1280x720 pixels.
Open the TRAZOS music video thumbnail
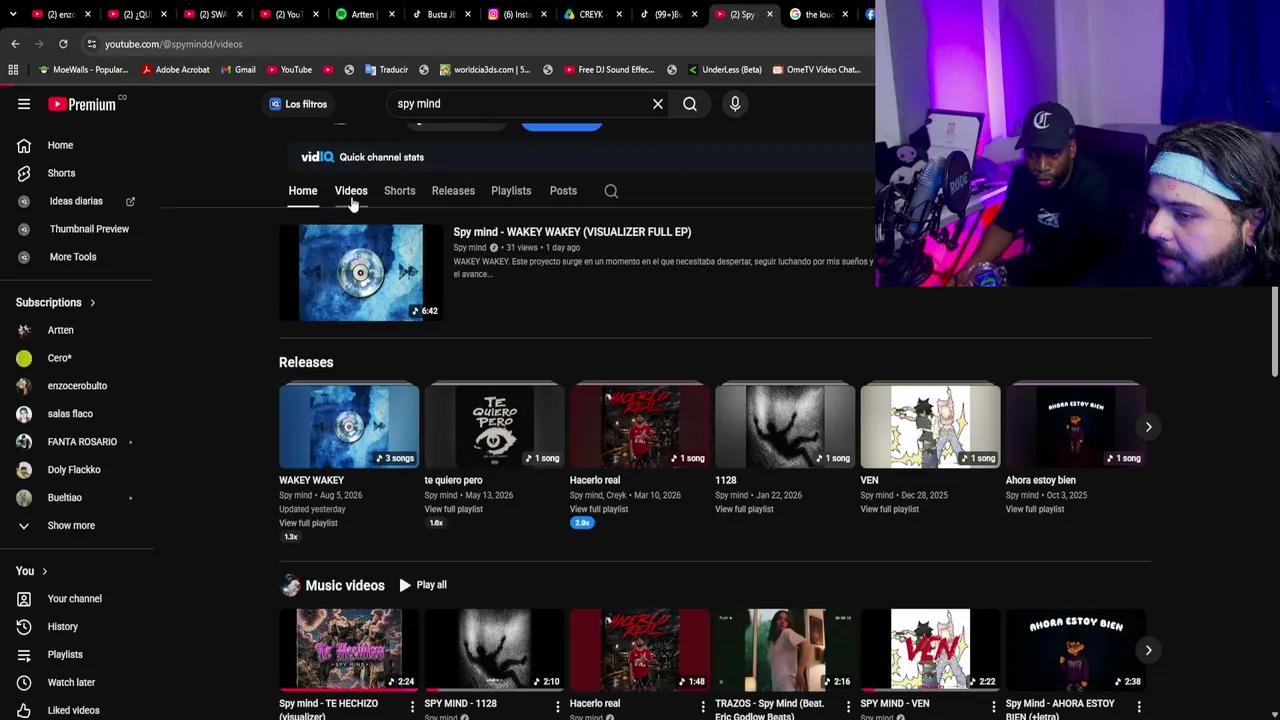[x=785, y=649]
